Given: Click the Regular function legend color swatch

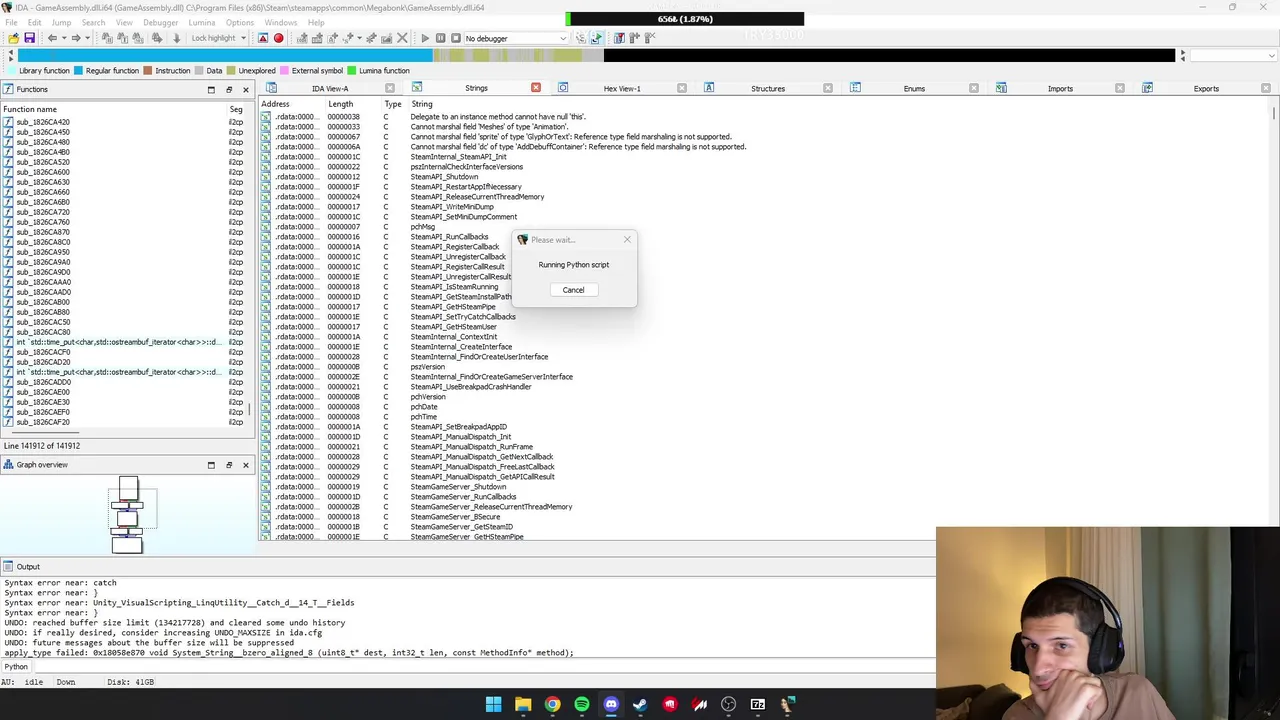Looking at the screenshot, I should coord(78,71).
